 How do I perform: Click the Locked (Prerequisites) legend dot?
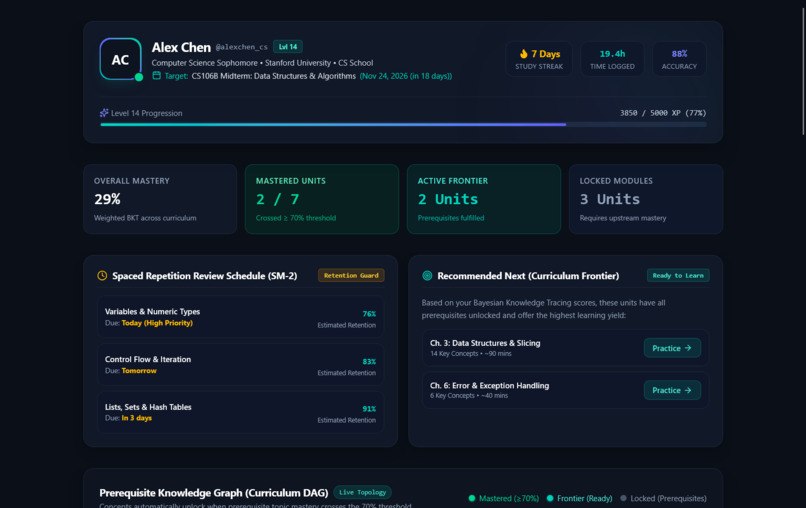pyautogui.click(x=623, y=498)
